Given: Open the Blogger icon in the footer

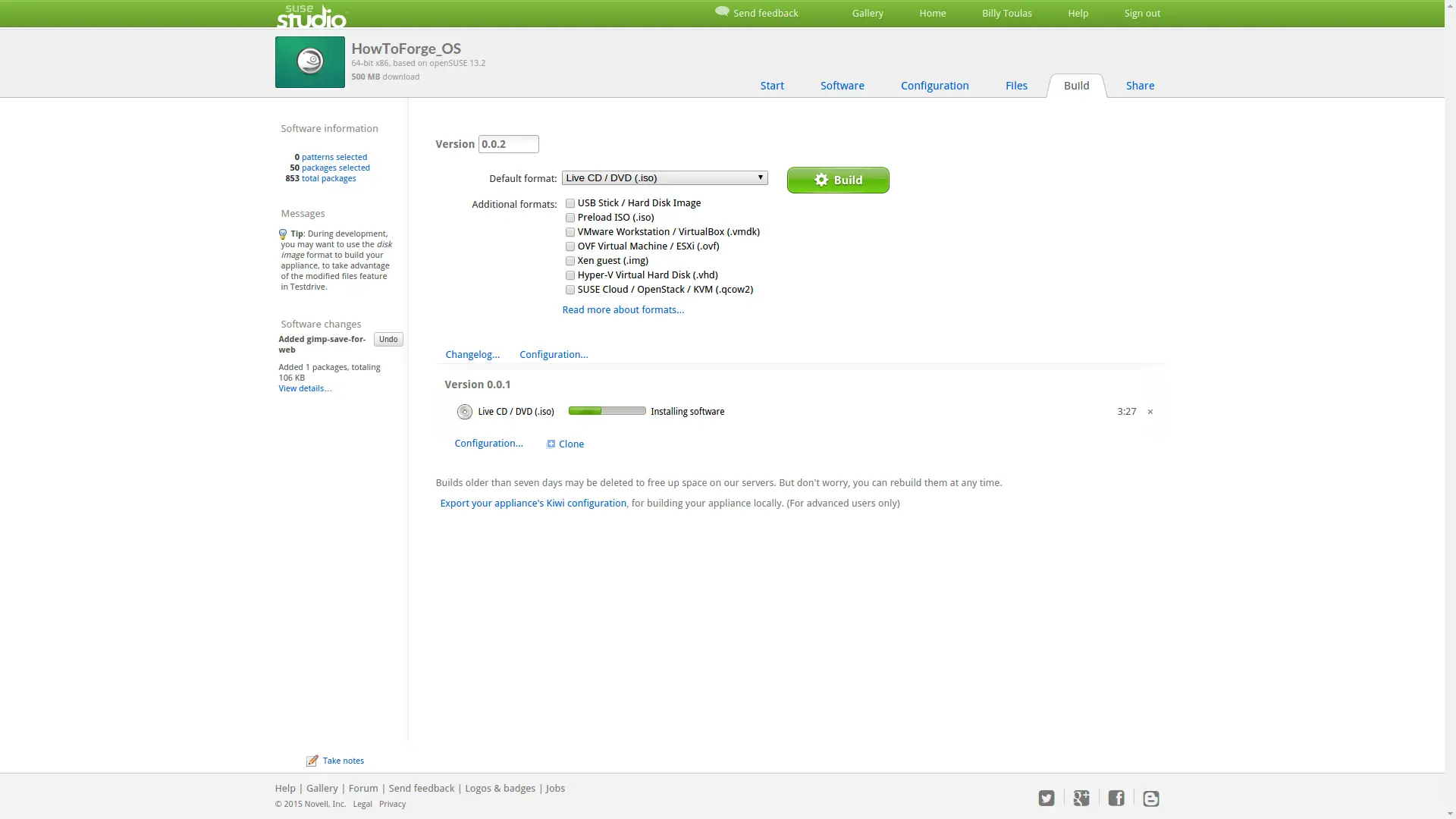Looking at the screenshot, I should [x=1151, y=799].
